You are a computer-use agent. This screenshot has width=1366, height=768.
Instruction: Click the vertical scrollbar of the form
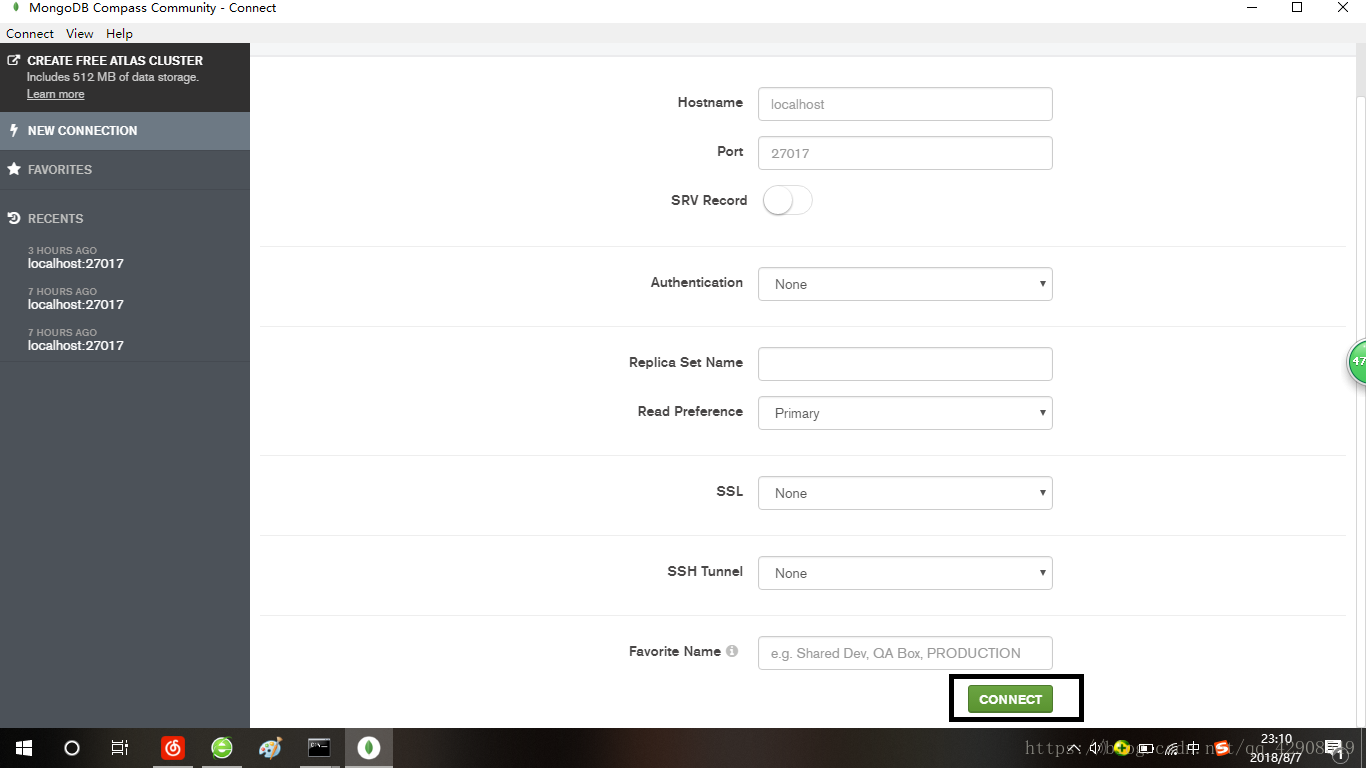pos(1360,410)
